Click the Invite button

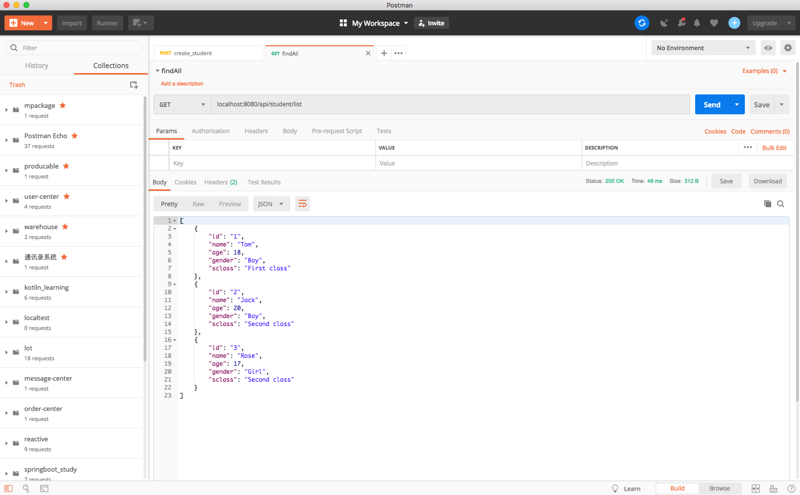432,23
